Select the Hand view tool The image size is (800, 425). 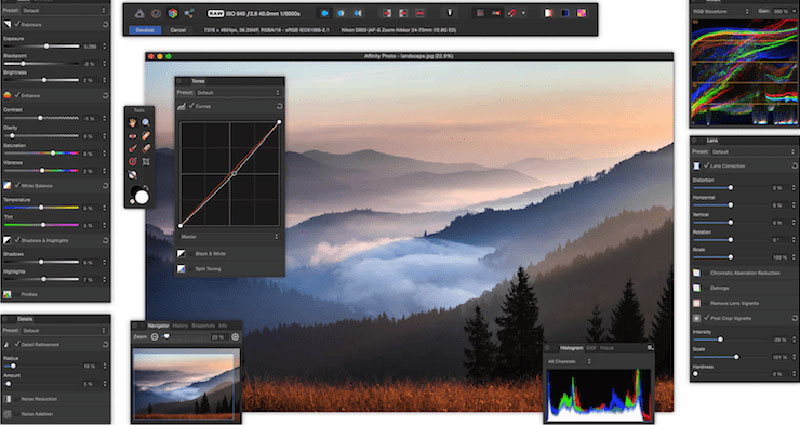pos(133,122)
